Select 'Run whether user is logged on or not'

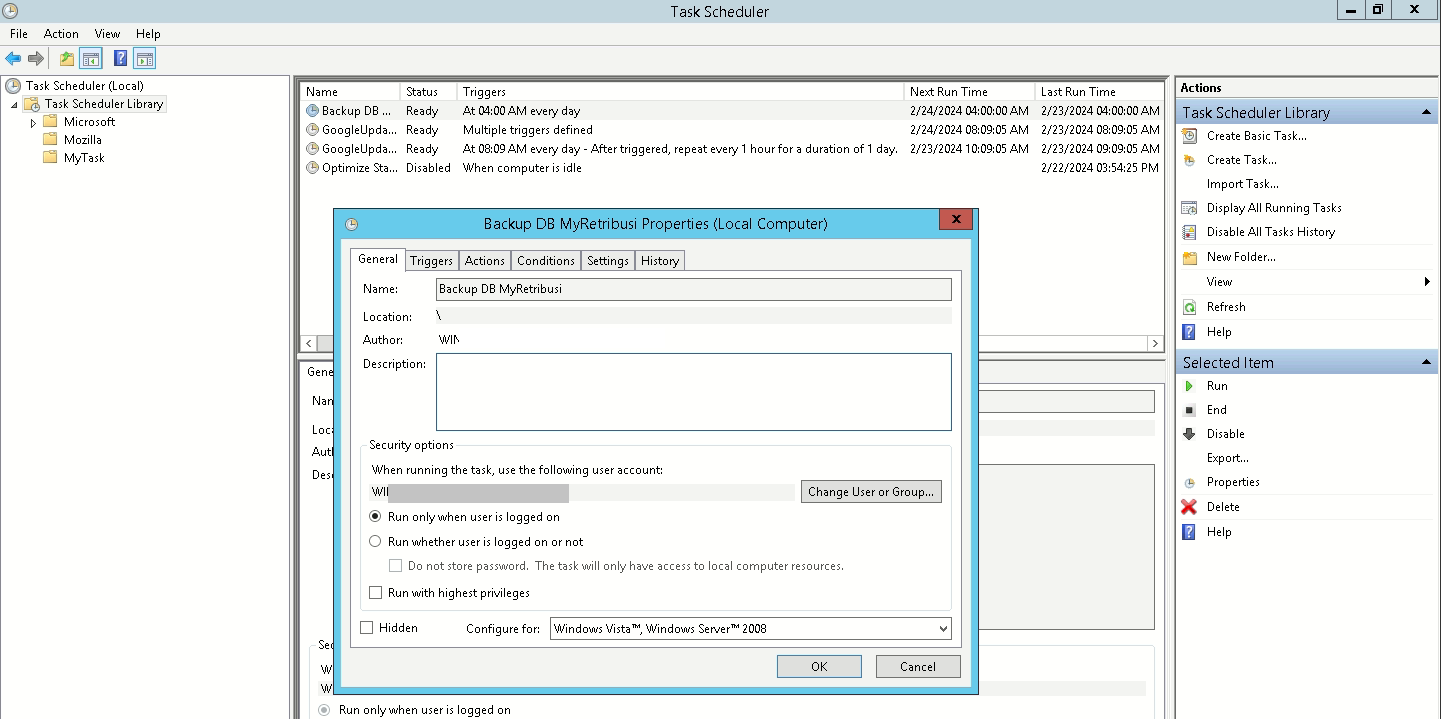375,542
